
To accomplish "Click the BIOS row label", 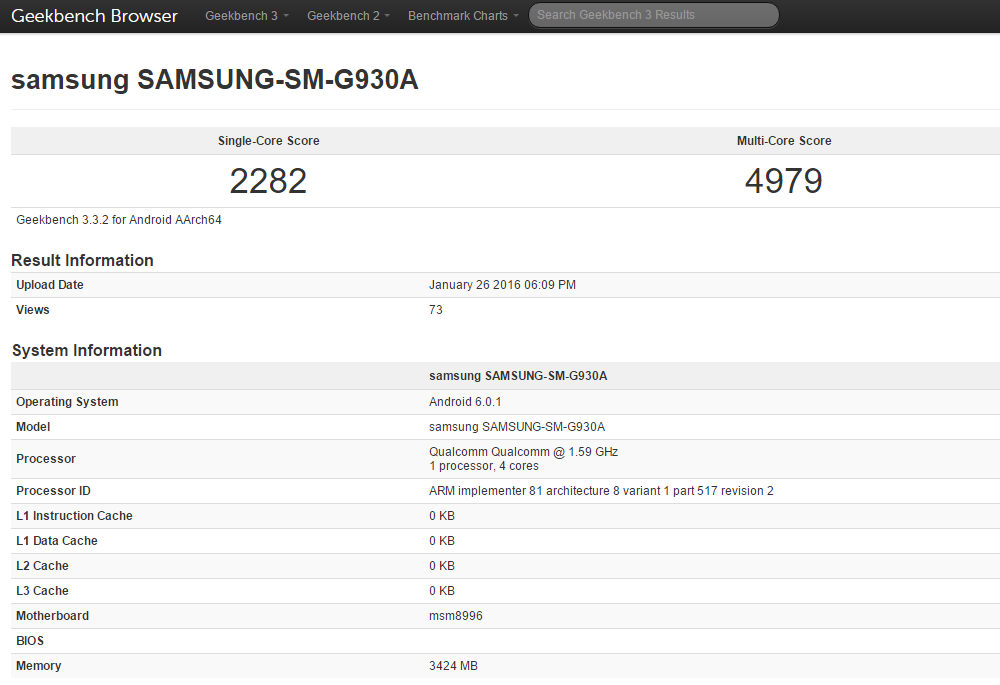I will coord(30,640).
